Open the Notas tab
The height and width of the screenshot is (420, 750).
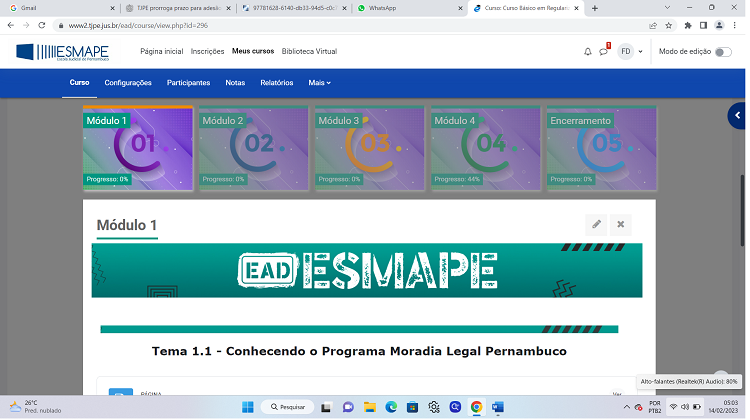click(236, 83)
